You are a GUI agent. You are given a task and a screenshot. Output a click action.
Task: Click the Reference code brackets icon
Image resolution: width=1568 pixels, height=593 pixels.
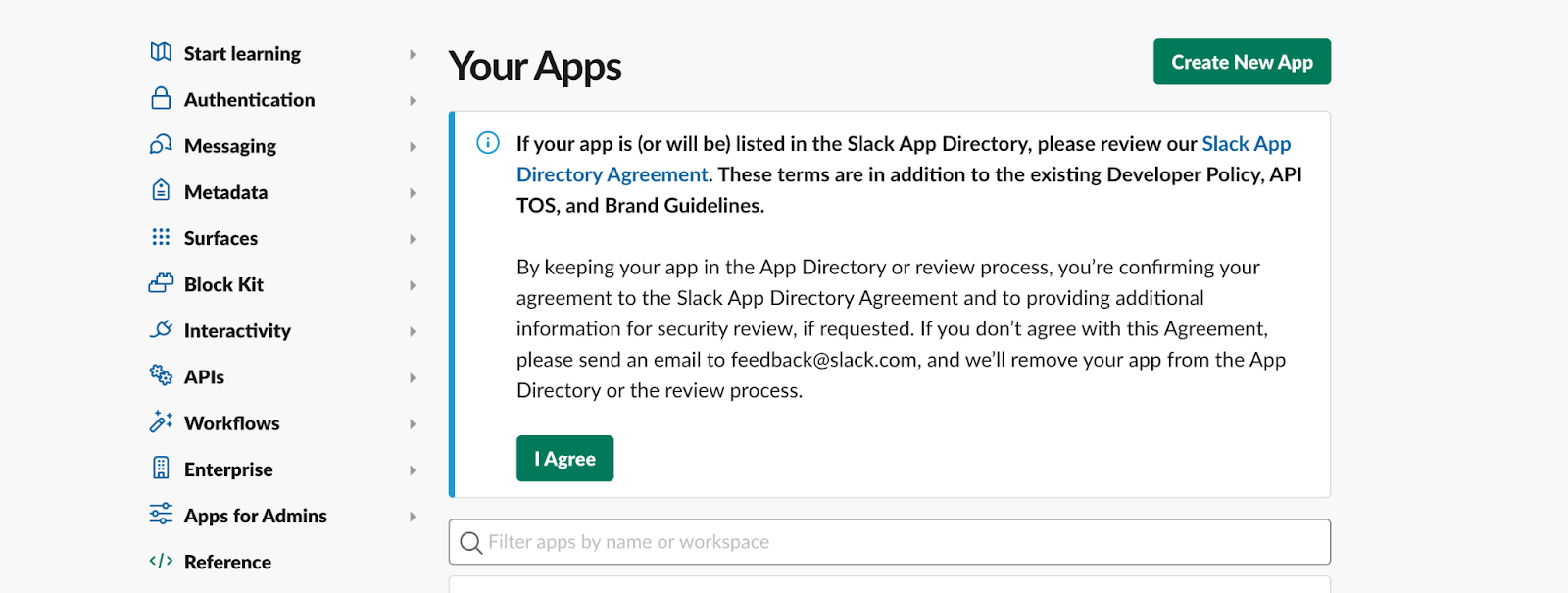(161, 561)
